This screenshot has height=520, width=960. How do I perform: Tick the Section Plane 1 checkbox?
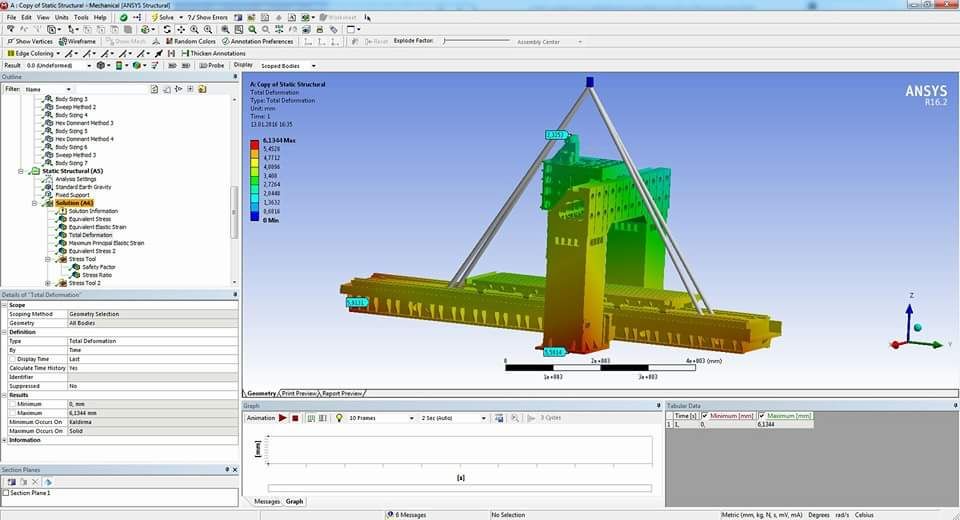coord(6,493)
